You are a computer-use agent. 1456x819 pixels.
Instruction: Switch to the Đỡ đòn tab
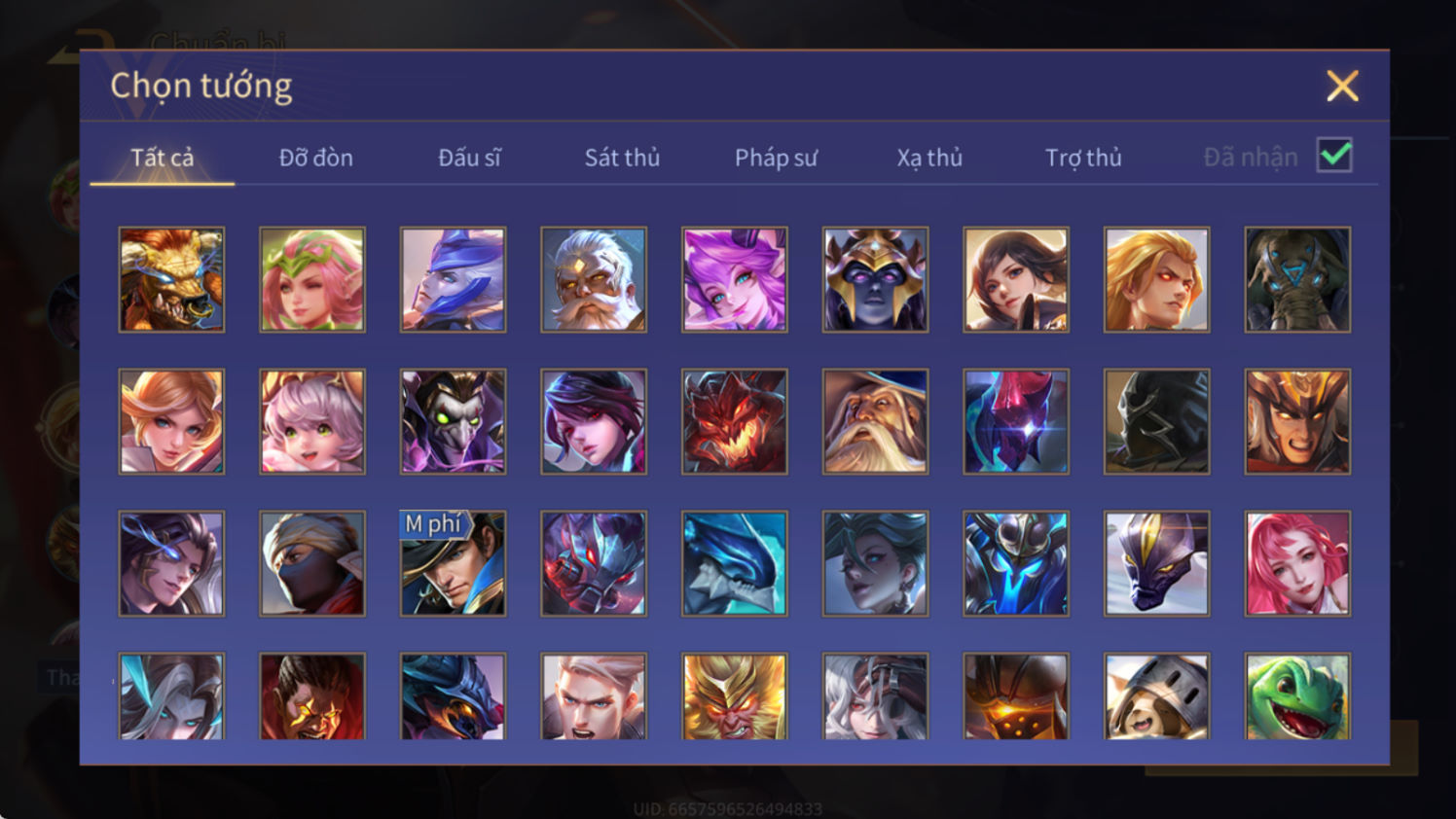316,158
